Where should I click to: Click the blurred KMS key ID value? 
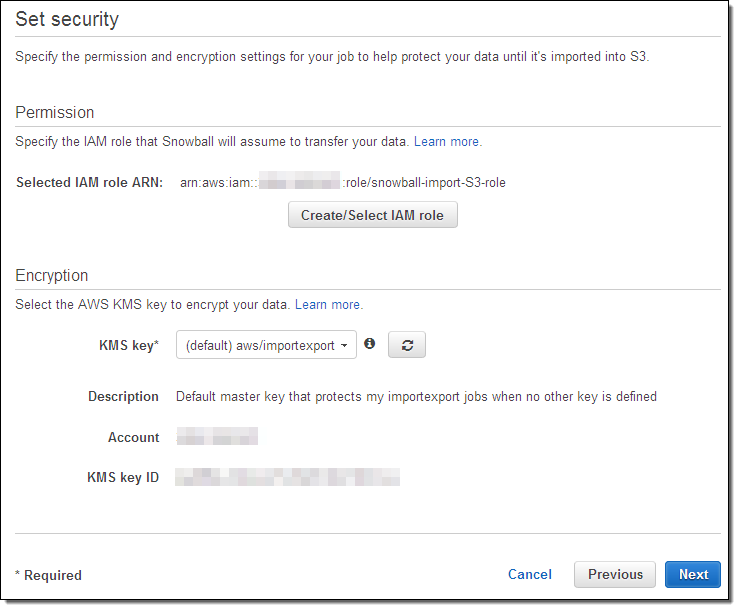pos(287,477)
